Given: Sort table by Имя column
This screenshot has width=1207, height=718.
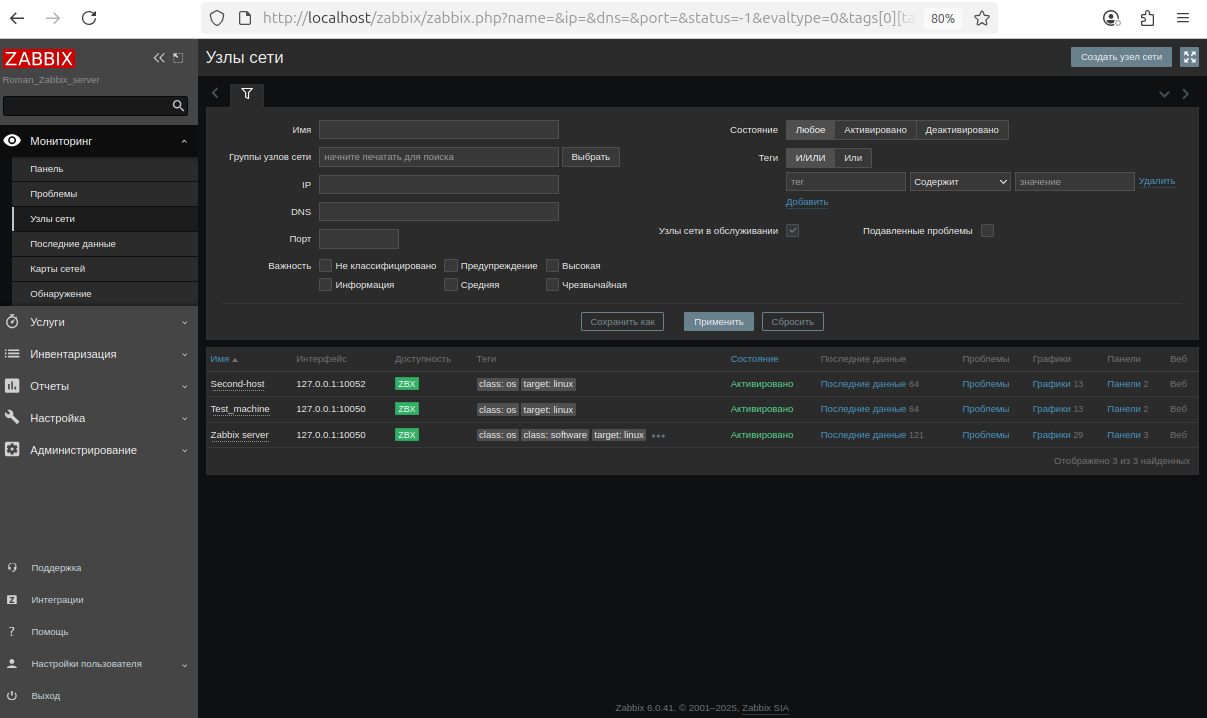Looking at the screenshot, I should 224,359.
